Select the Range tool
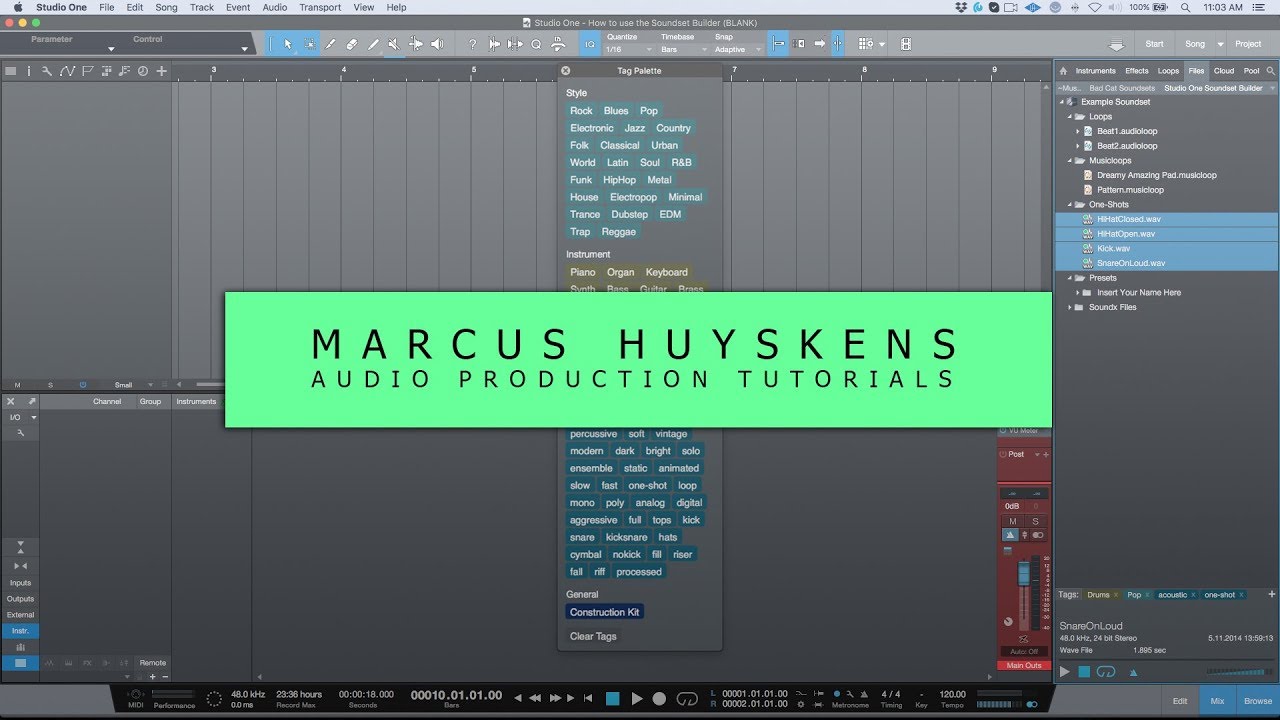This screenshot has width=1280, height=720. click(x=309, y=44)
